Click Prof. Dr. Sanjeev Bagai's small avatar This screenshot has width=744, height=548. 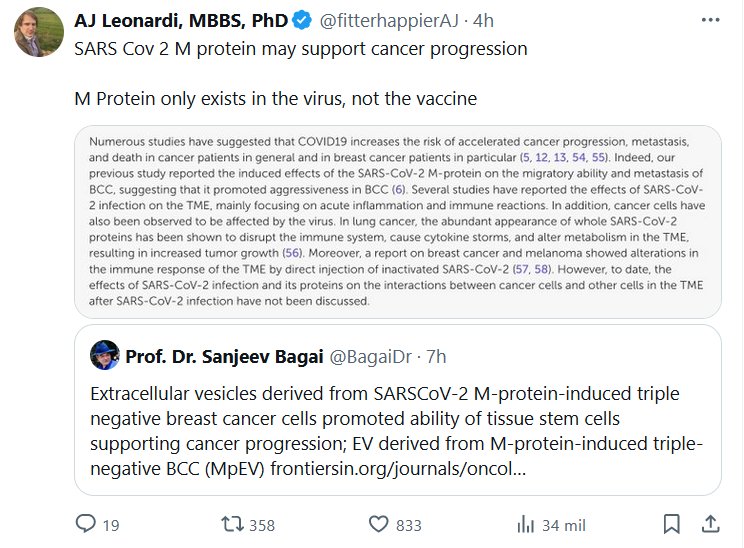[105, 354]
